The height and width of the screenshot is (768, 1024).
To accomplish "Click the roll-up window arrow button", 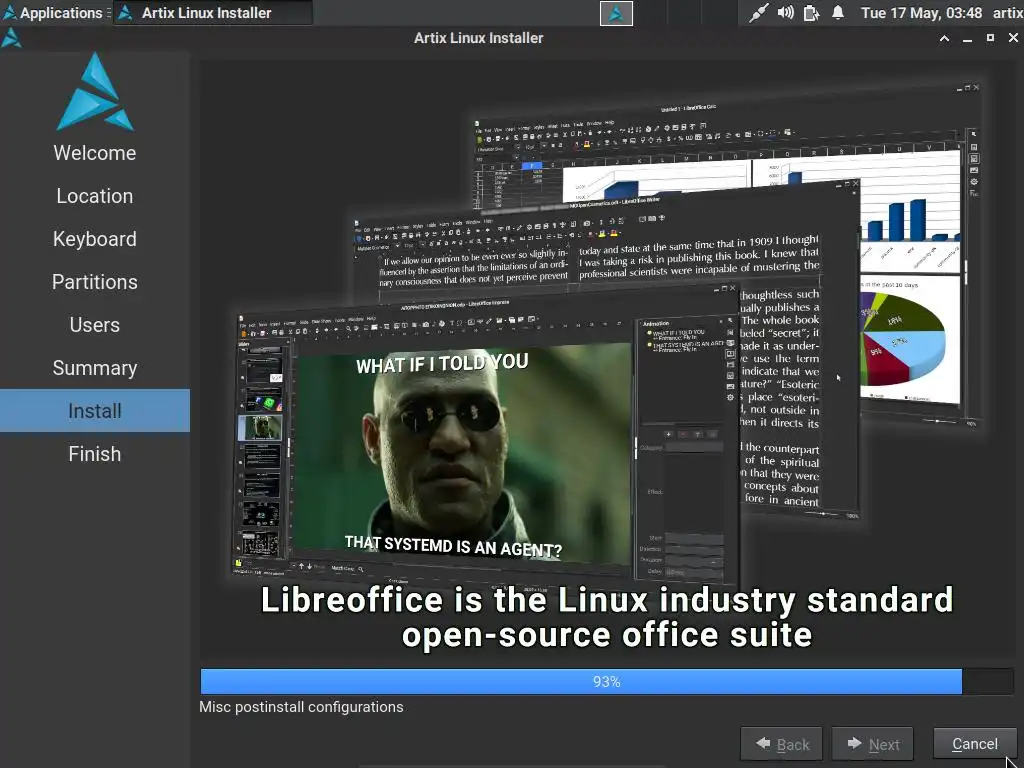I will tap(944, 39).
